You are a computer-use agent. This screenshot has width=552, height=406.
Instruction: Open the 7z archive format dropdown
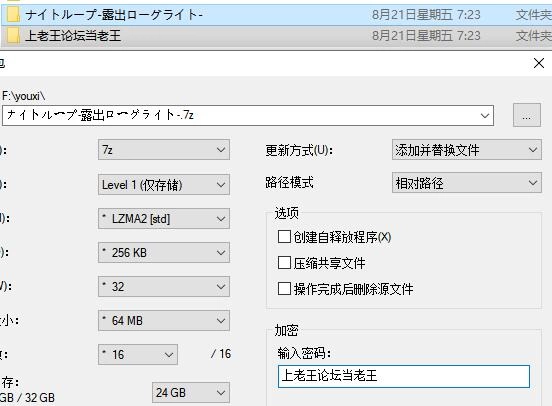coord(164,150)
